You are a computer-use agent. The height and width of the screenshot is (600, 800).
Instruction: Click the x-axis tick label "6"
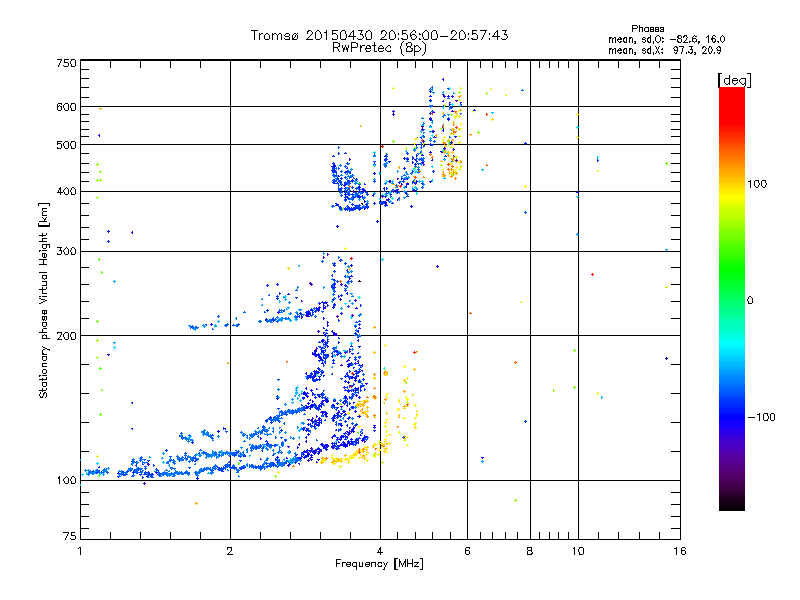(x=467, y=551)
